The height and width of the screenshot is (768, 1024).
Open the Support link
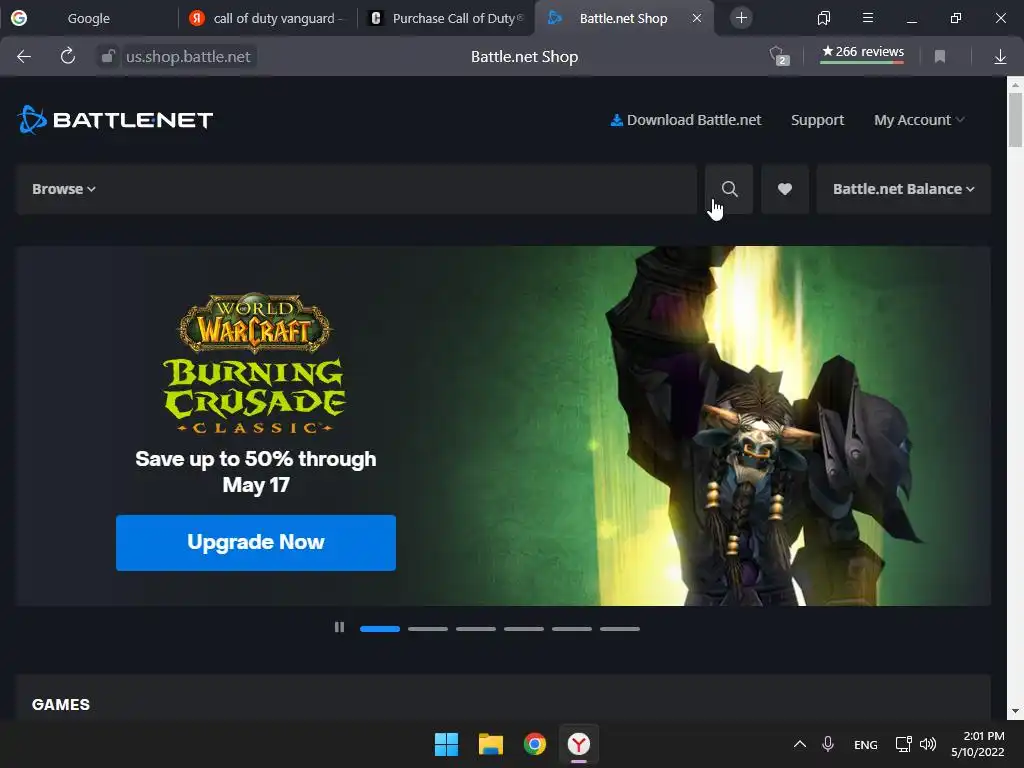(818, 120)
